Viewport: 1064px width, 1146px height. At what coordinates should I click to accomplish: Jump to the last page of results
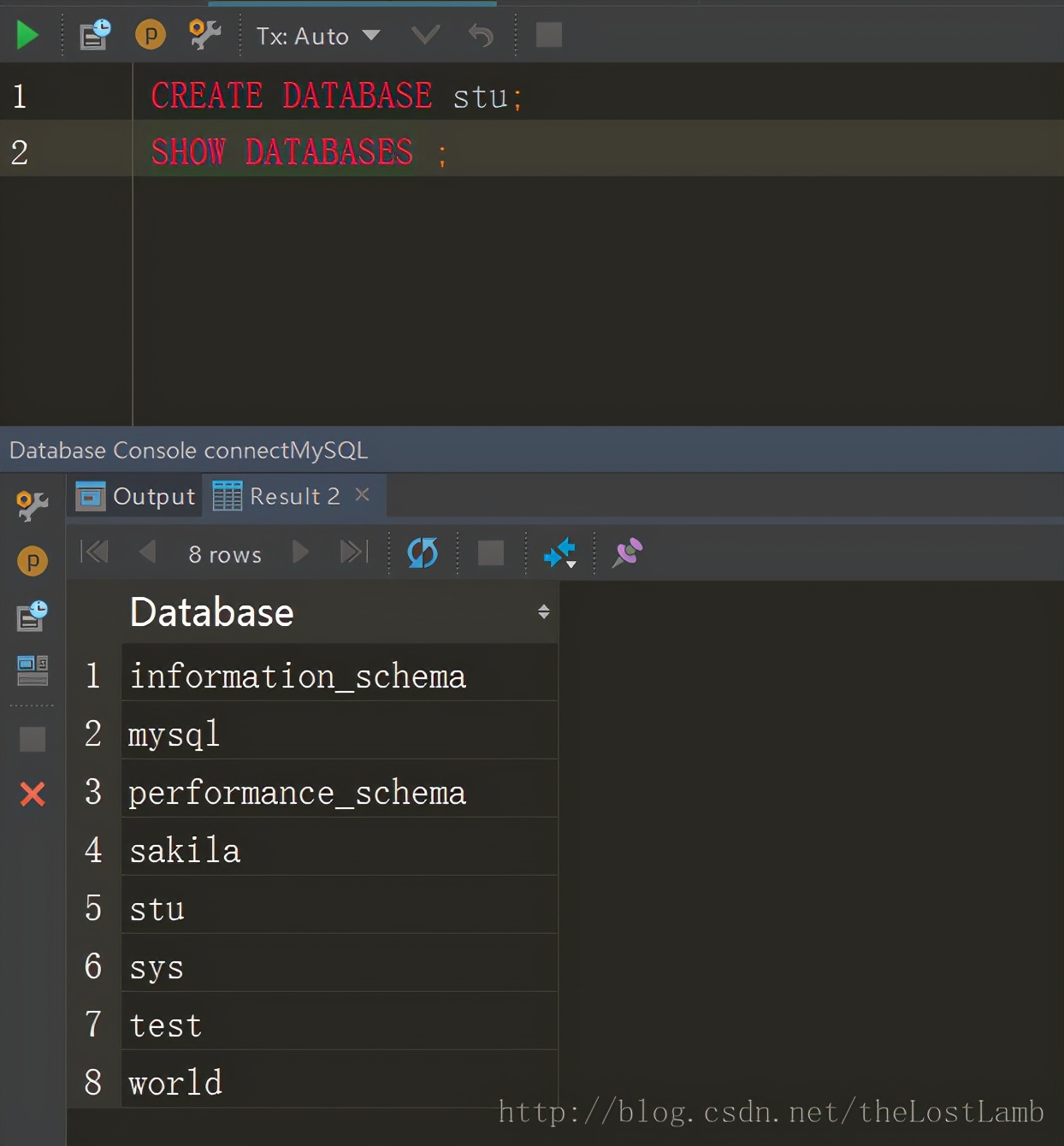(353, 552)
